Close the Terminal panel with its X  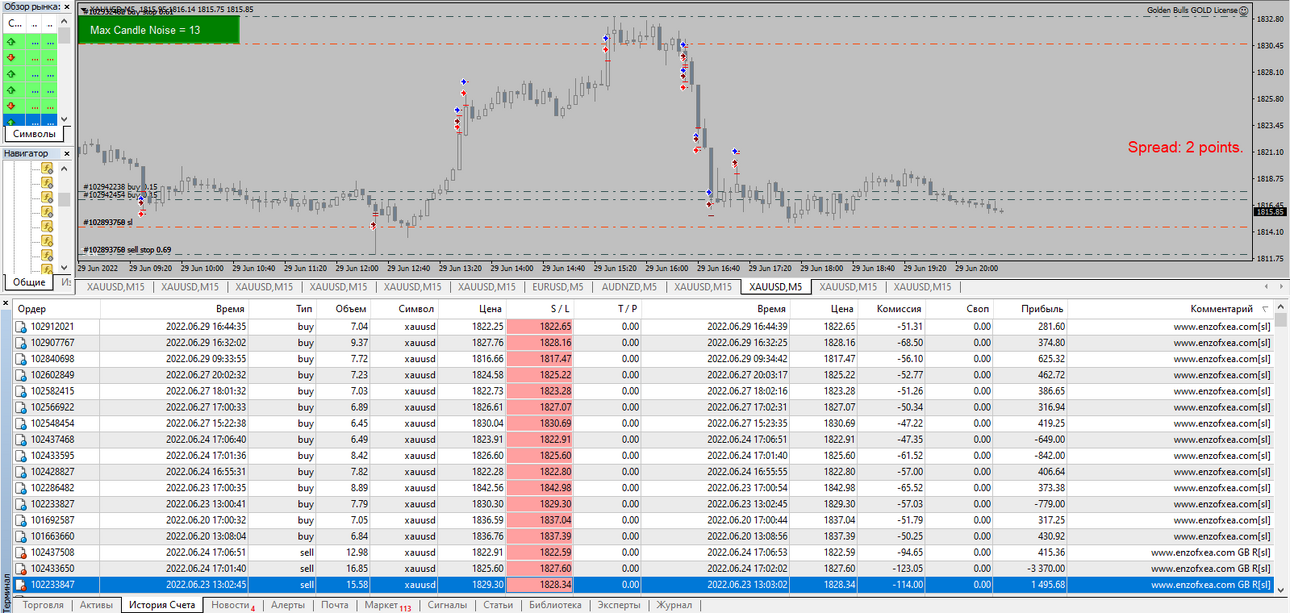(x=5, y=303)
